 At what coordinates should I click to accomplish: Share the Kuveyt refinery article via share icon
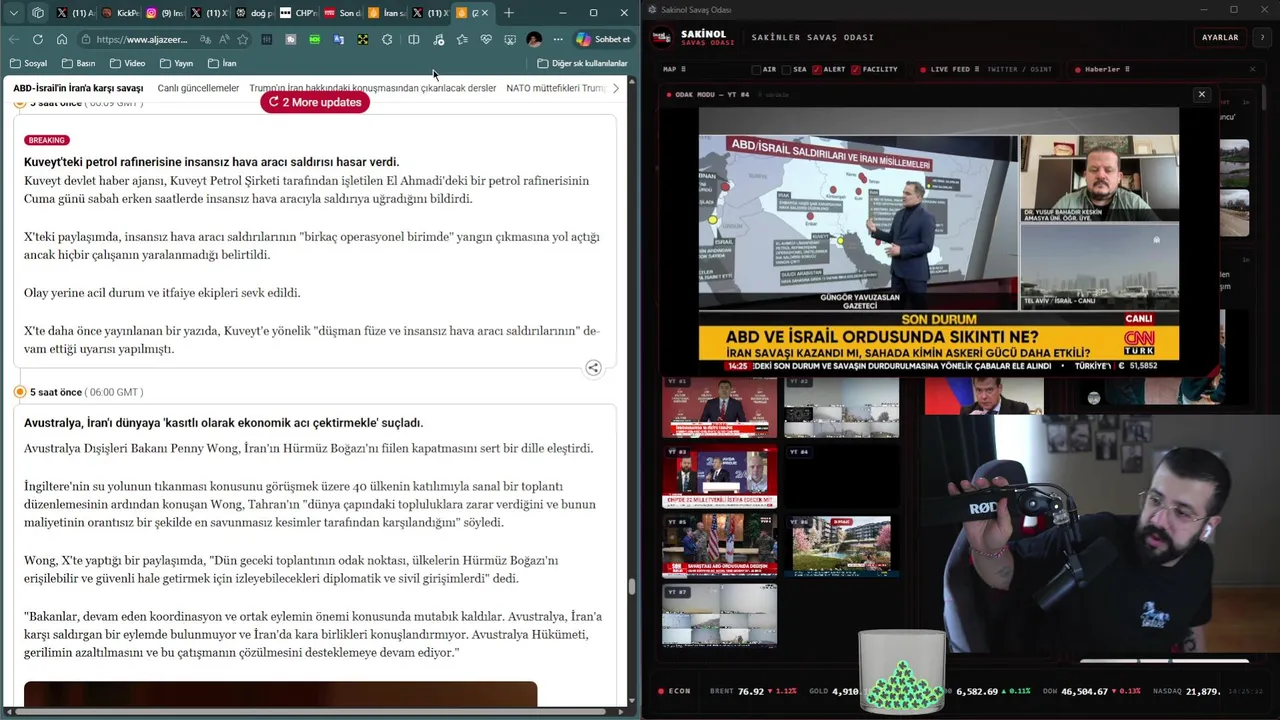593,368
